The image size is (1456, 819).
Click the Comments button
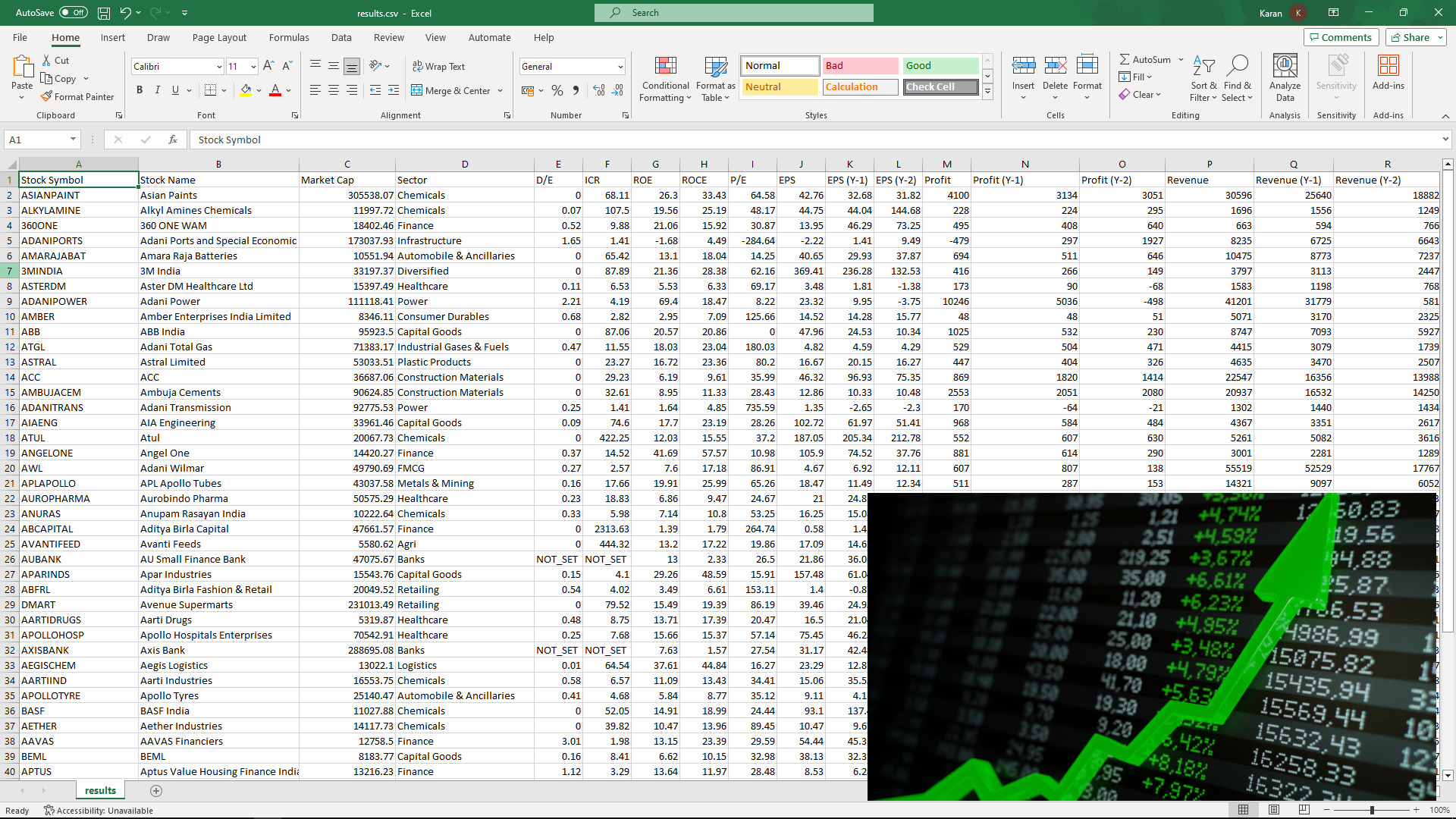tap(1340, 37)
